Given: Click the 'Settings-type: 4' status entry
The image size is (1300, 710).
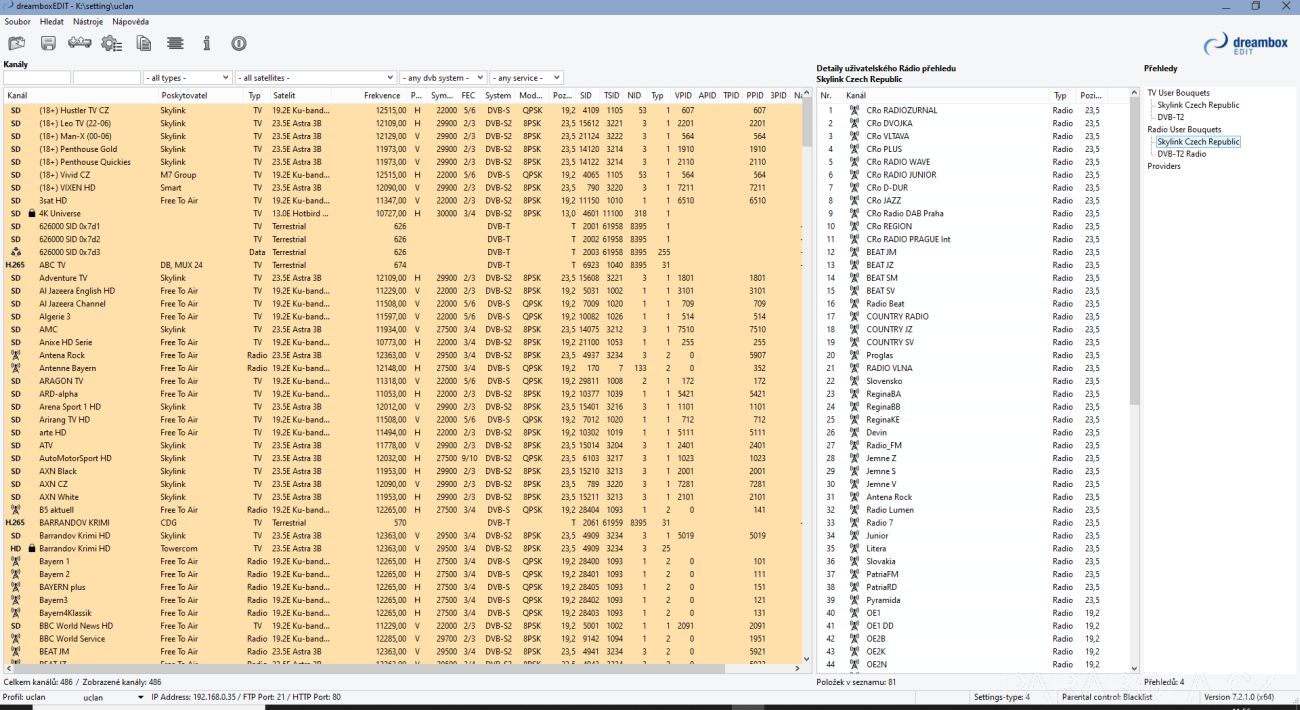Looking at the screenshot, I should tap(1000, 697).
